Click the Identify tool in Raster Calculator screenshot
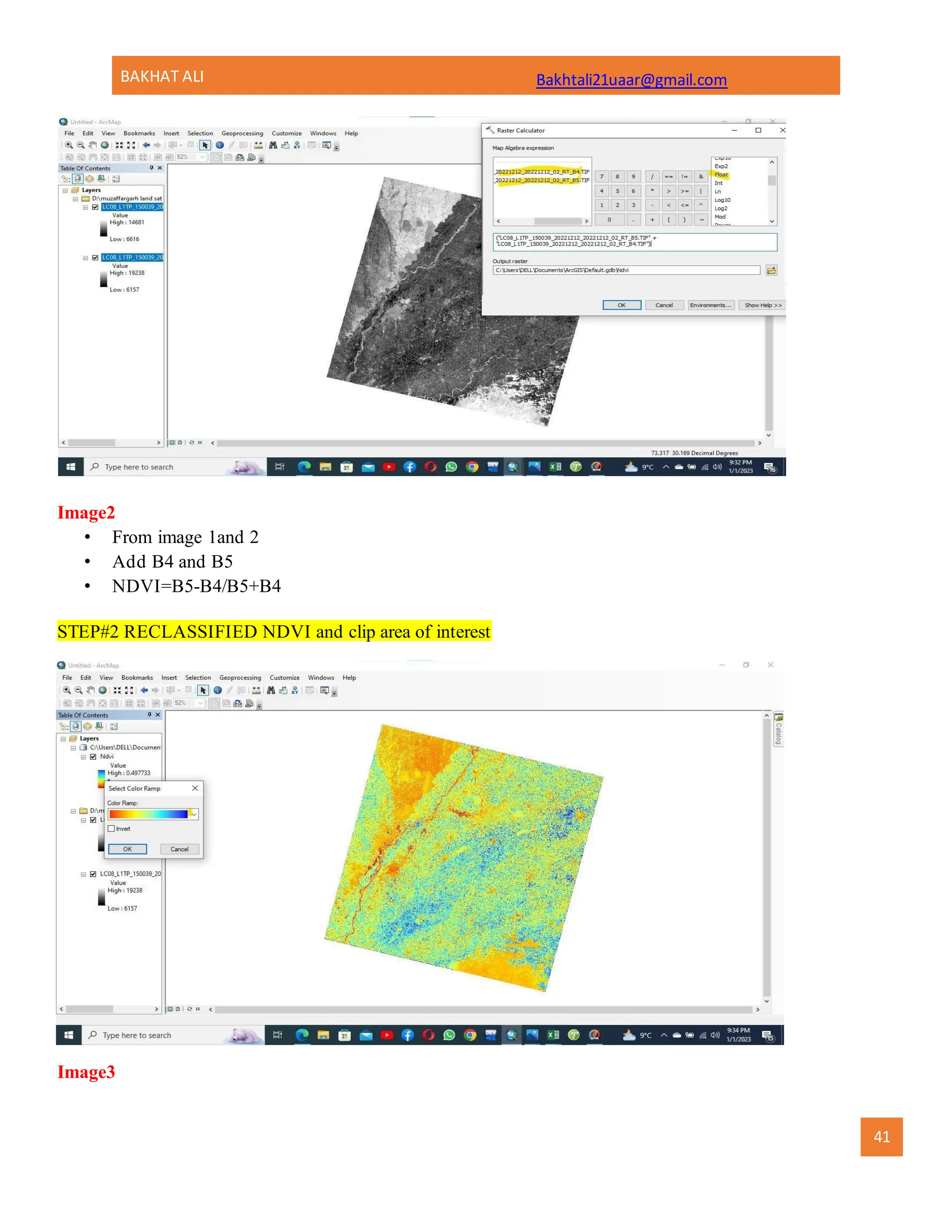Screen dimensions: 952x1232 [x=219, y=145]
